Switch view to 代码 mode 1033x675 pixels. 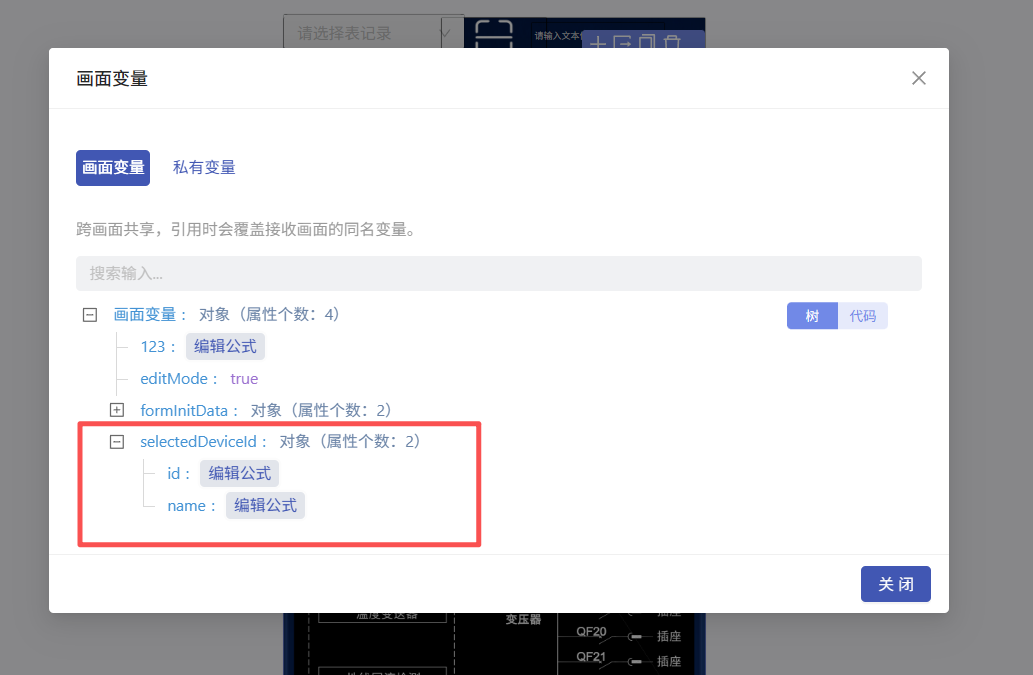pos(862,316)
